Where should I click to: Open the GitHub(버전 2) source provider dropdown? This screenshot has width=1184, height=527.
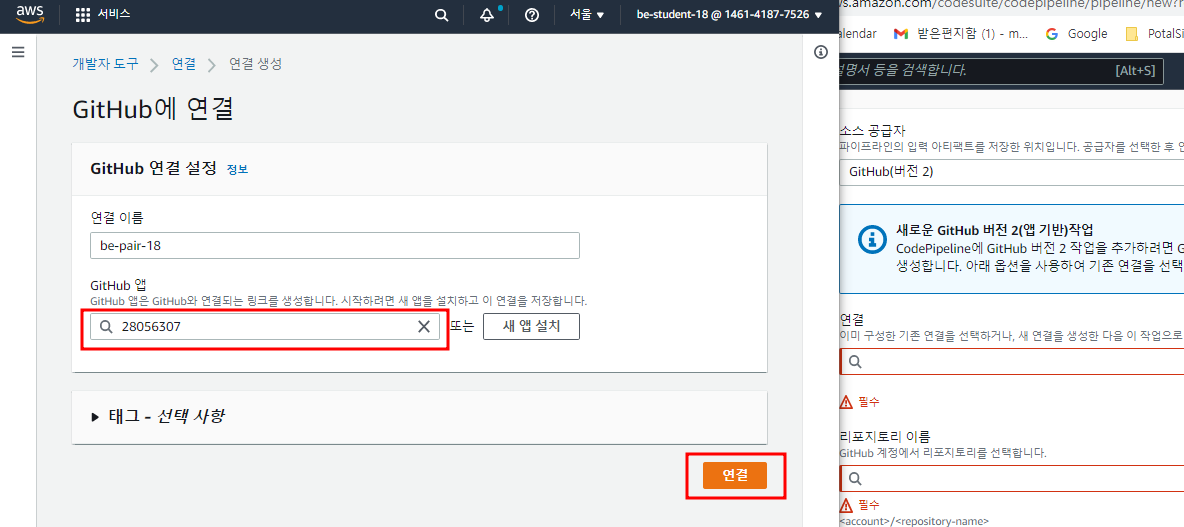[1011, 171]
